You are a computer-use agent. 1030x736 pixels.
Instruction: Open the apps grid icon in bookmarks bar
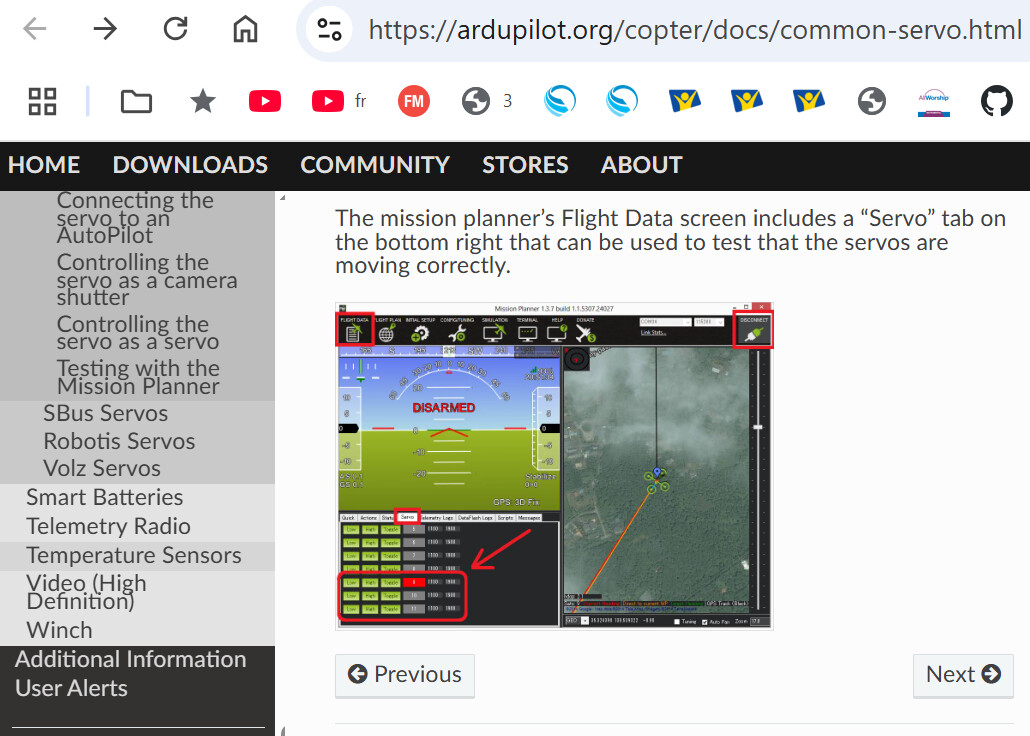pyautogui.click(x=43, y=101)
